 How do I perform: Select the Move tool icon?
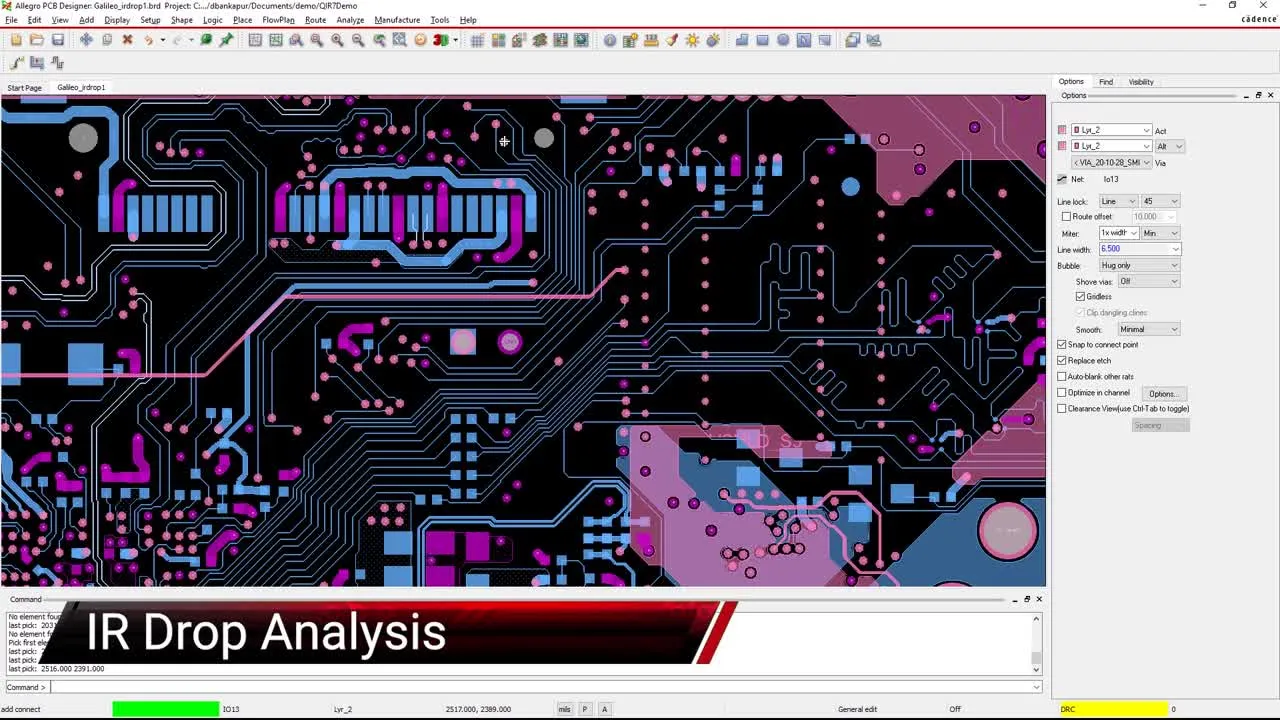tap(86, 40)
